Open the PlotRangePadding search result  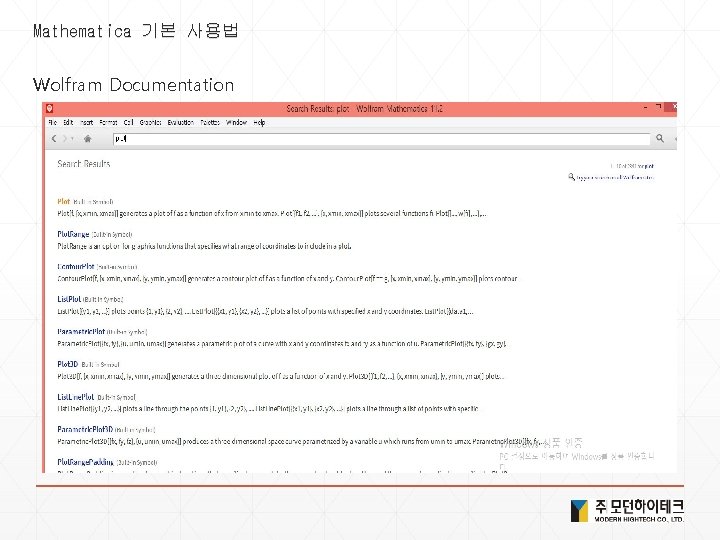(85, 462)
